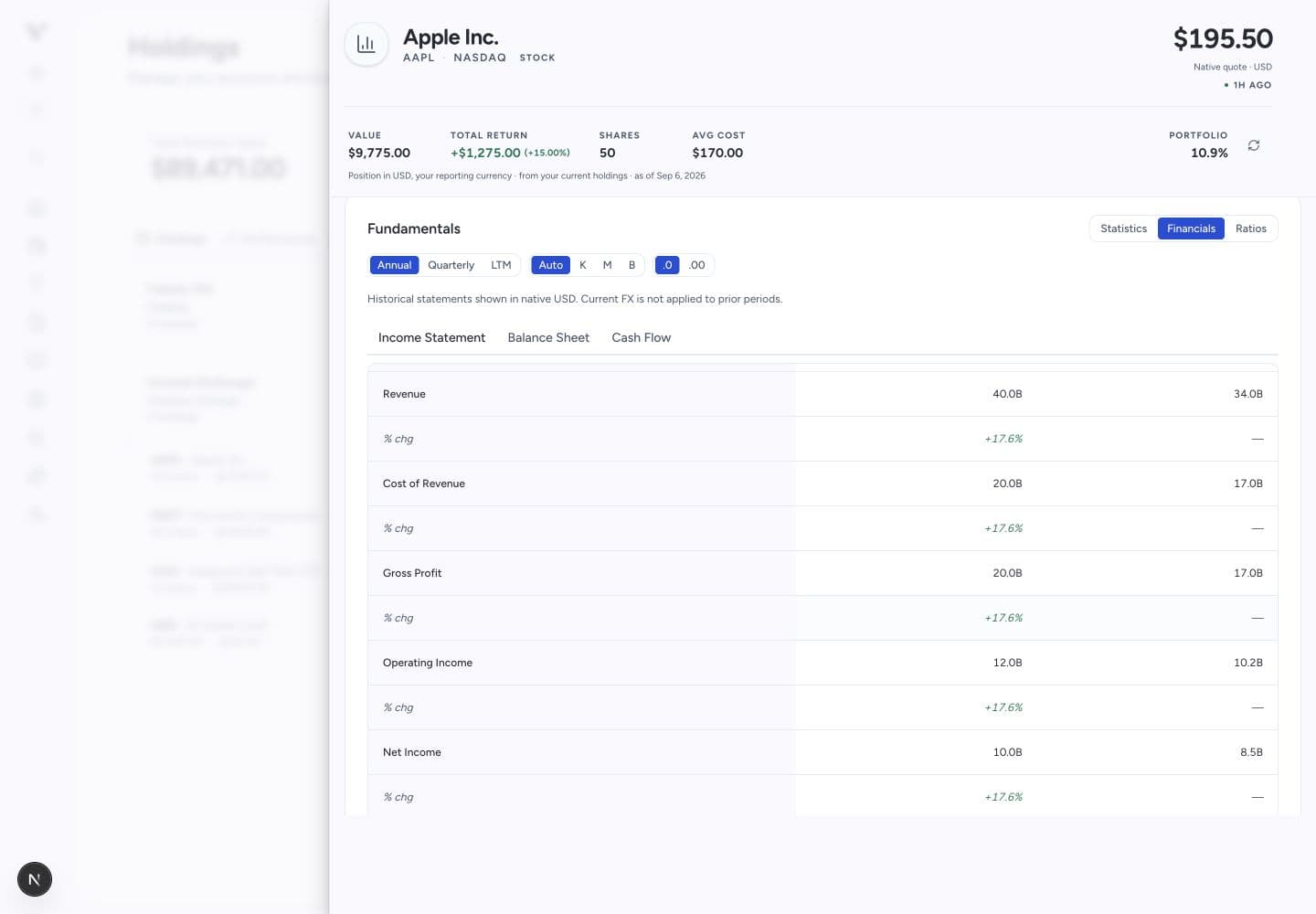Open the Balance Sheet tab
The image size is (1316, 914).
[x=548, y=337]
